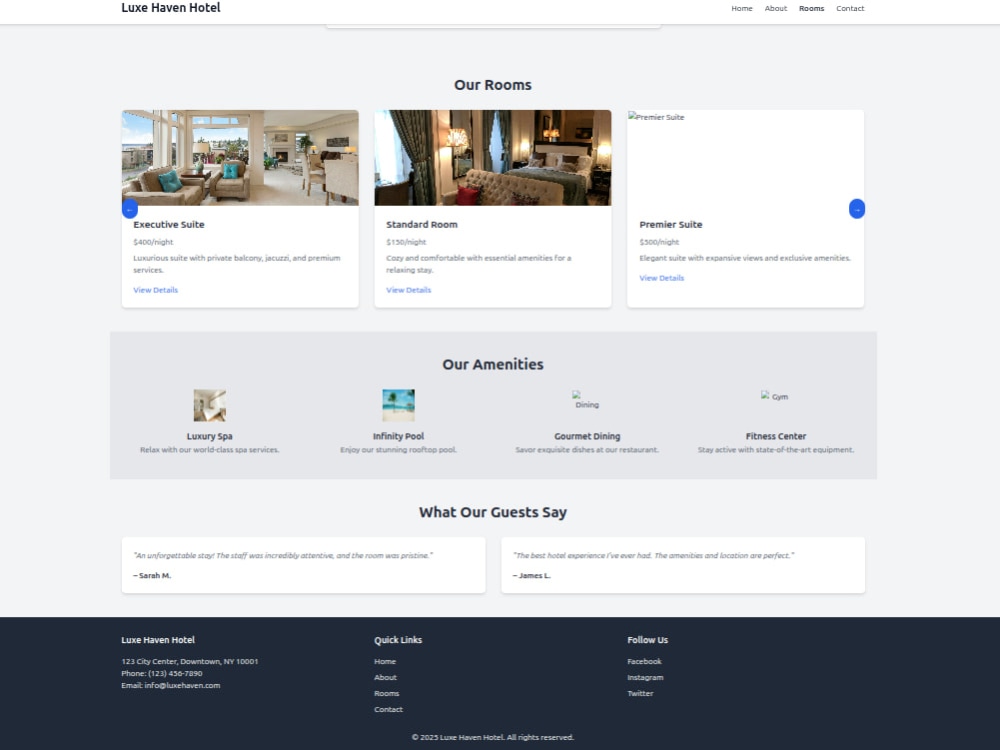Click the Premier Suite missing image placeholder
This screenshot has width=1000, height=750.
point(746,158)
